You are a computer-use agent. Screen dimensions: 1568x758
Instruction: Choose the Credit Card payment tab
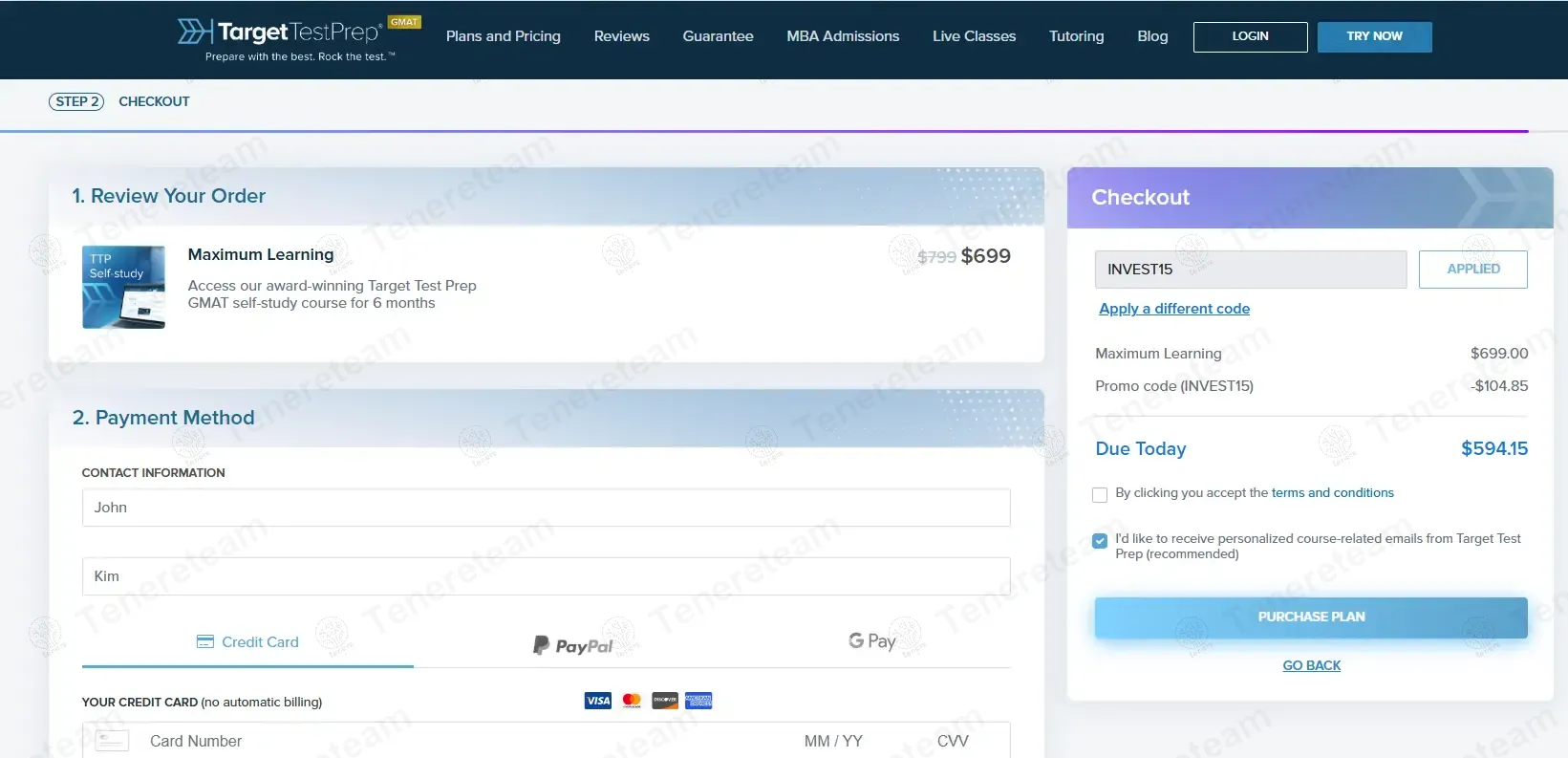click(247, 642)
